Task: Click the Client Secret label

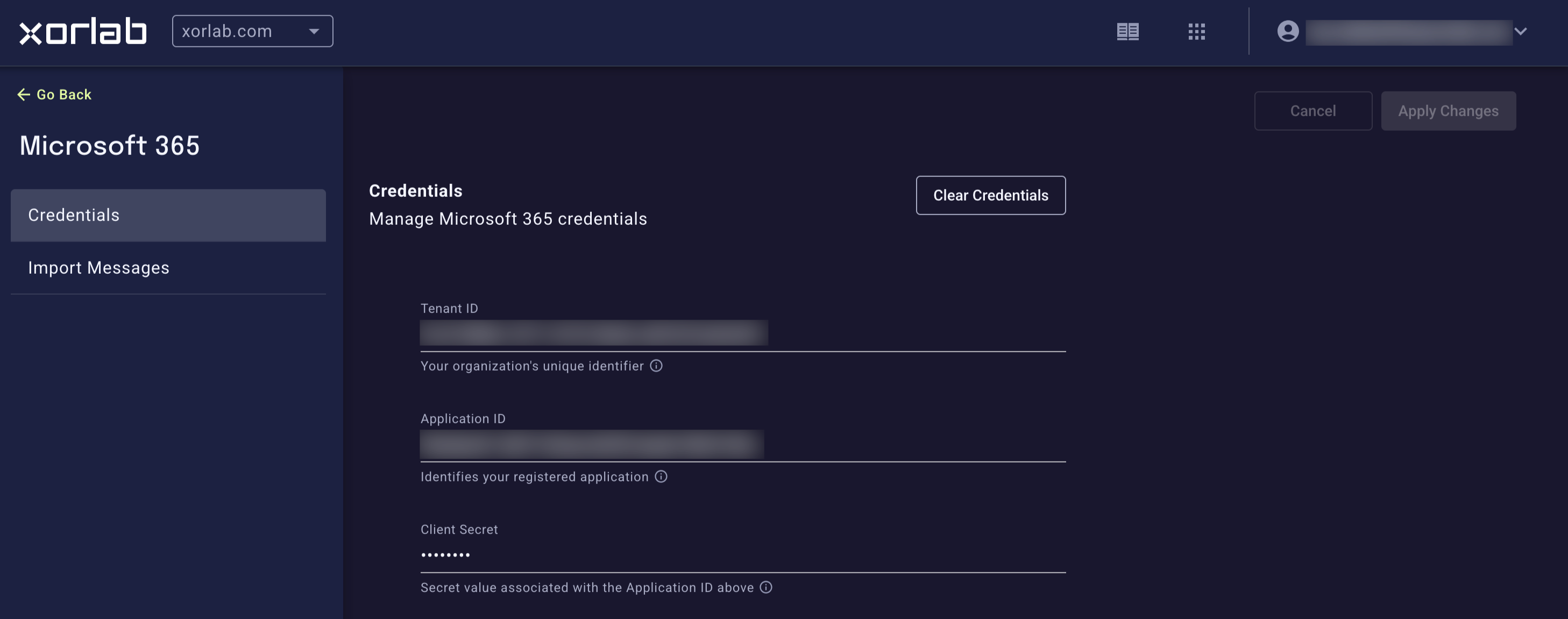Action: point(459,530)
